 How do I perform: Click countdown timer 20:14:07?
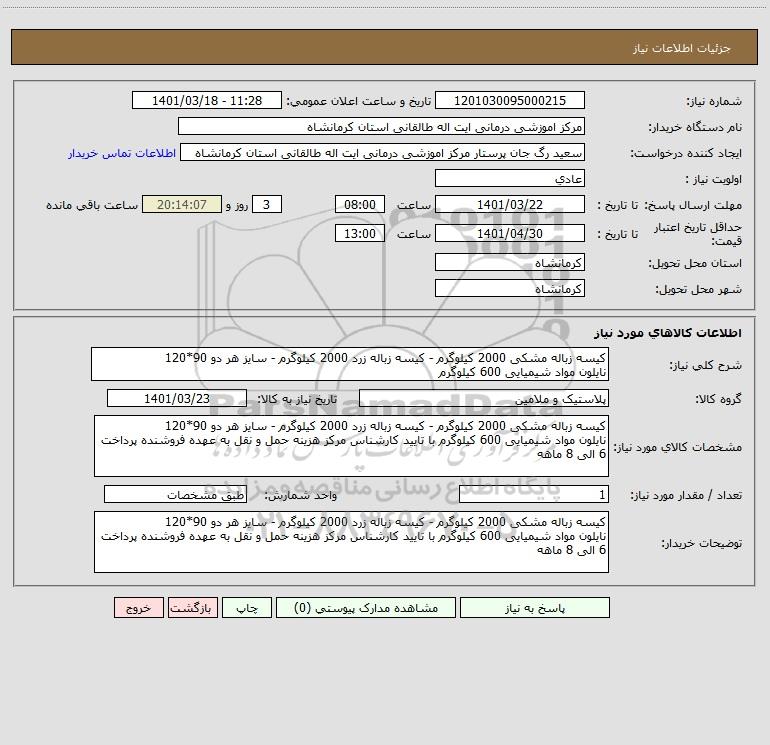pos(182,205)
